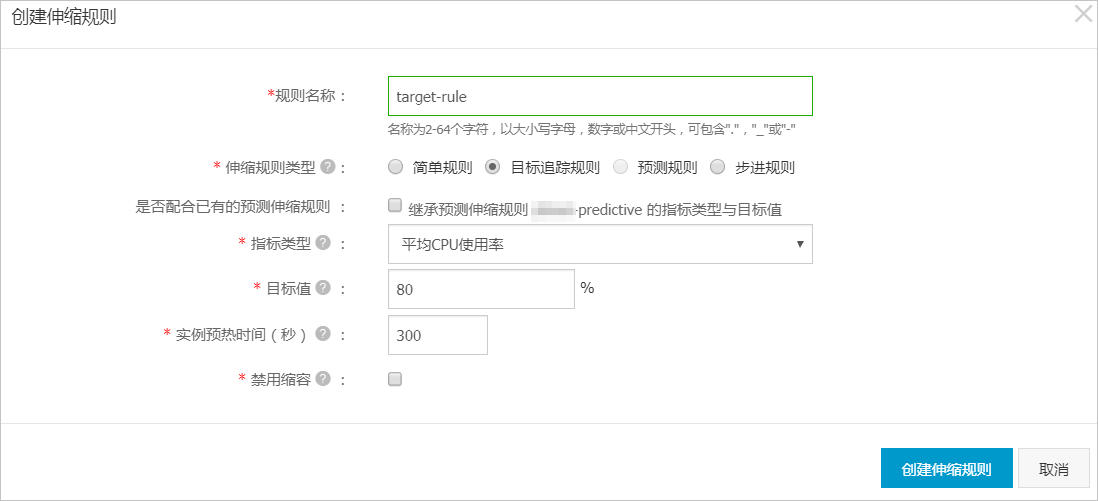
Task: Click the 目标值 field showing 80
Action: [x=481, y=289]
